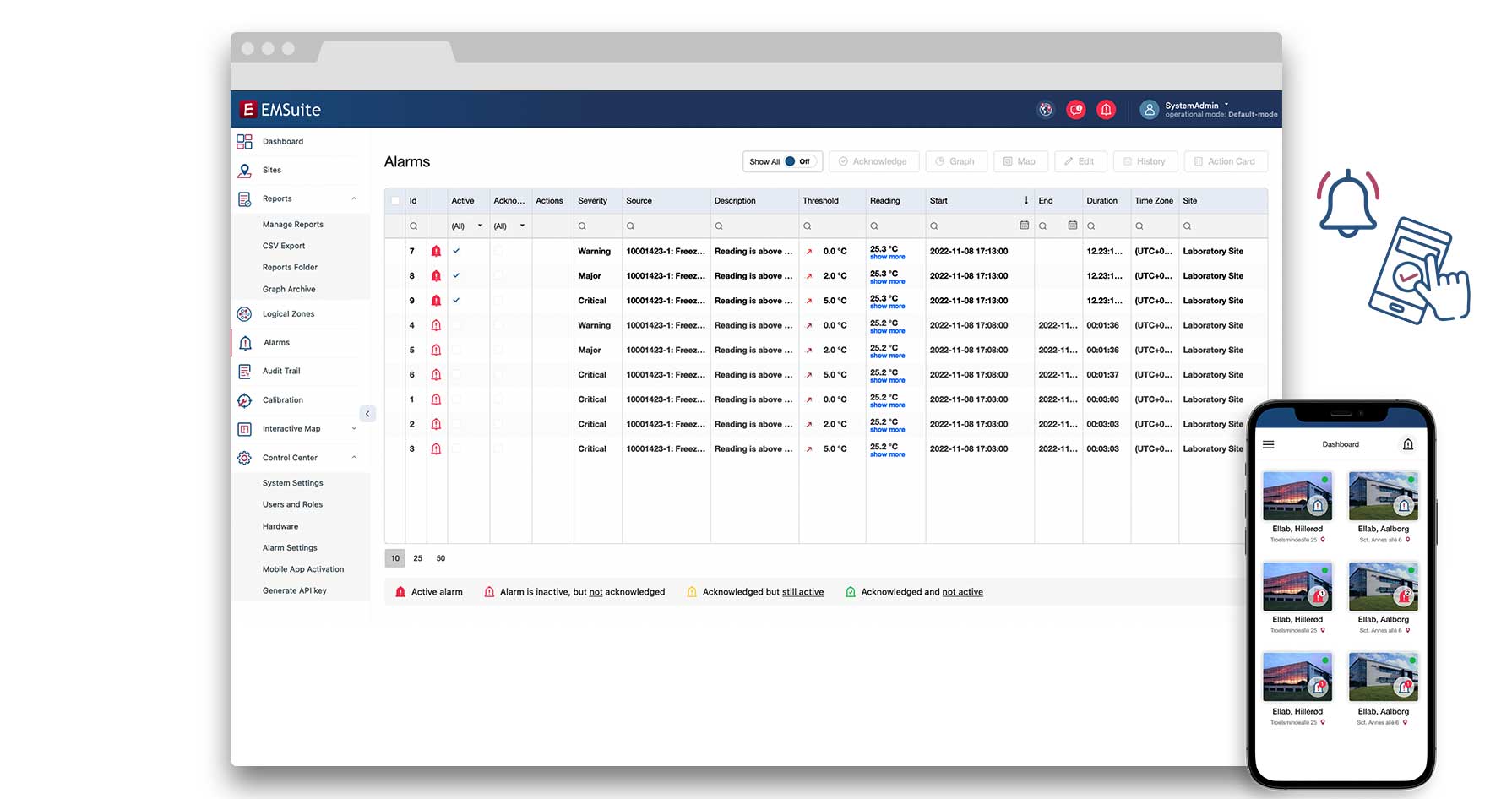Screen dimensions: 1512x799
Task: Toggle Active checkbox for alarm Id 7
Action: [x=456, y=252]
